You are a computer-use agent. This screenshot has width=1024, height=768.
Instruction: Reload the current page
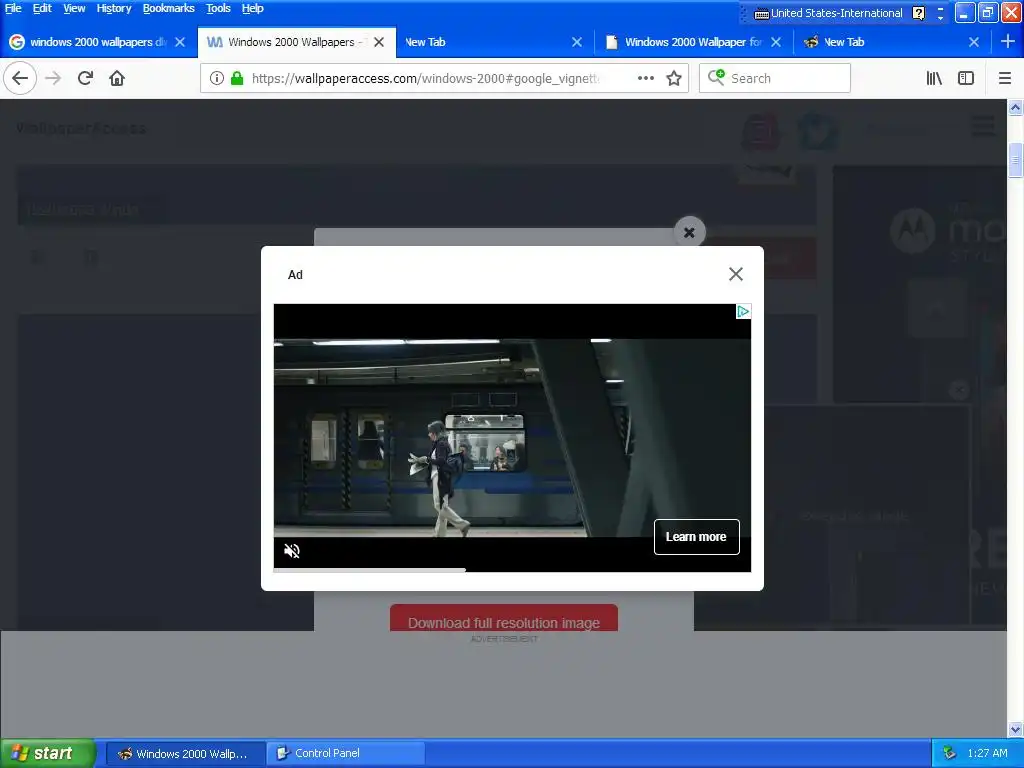[x=85, y=78]
